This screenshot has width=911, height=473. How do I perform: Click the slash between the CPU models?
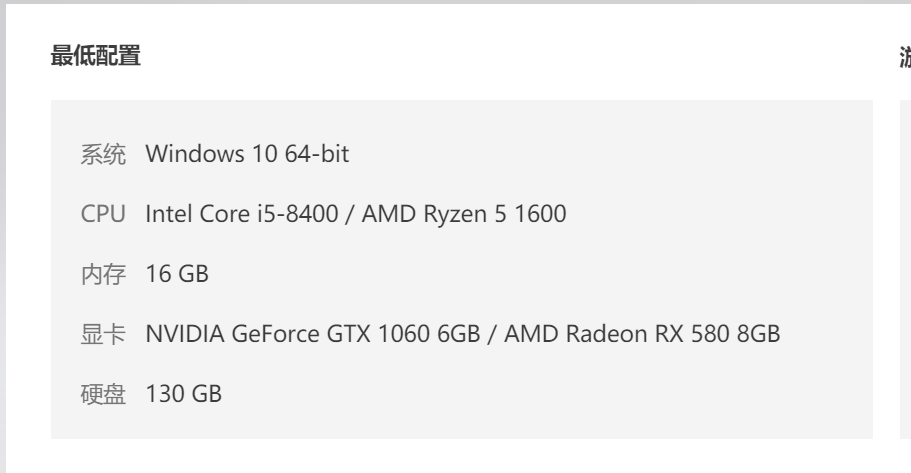tap(350, 214)
